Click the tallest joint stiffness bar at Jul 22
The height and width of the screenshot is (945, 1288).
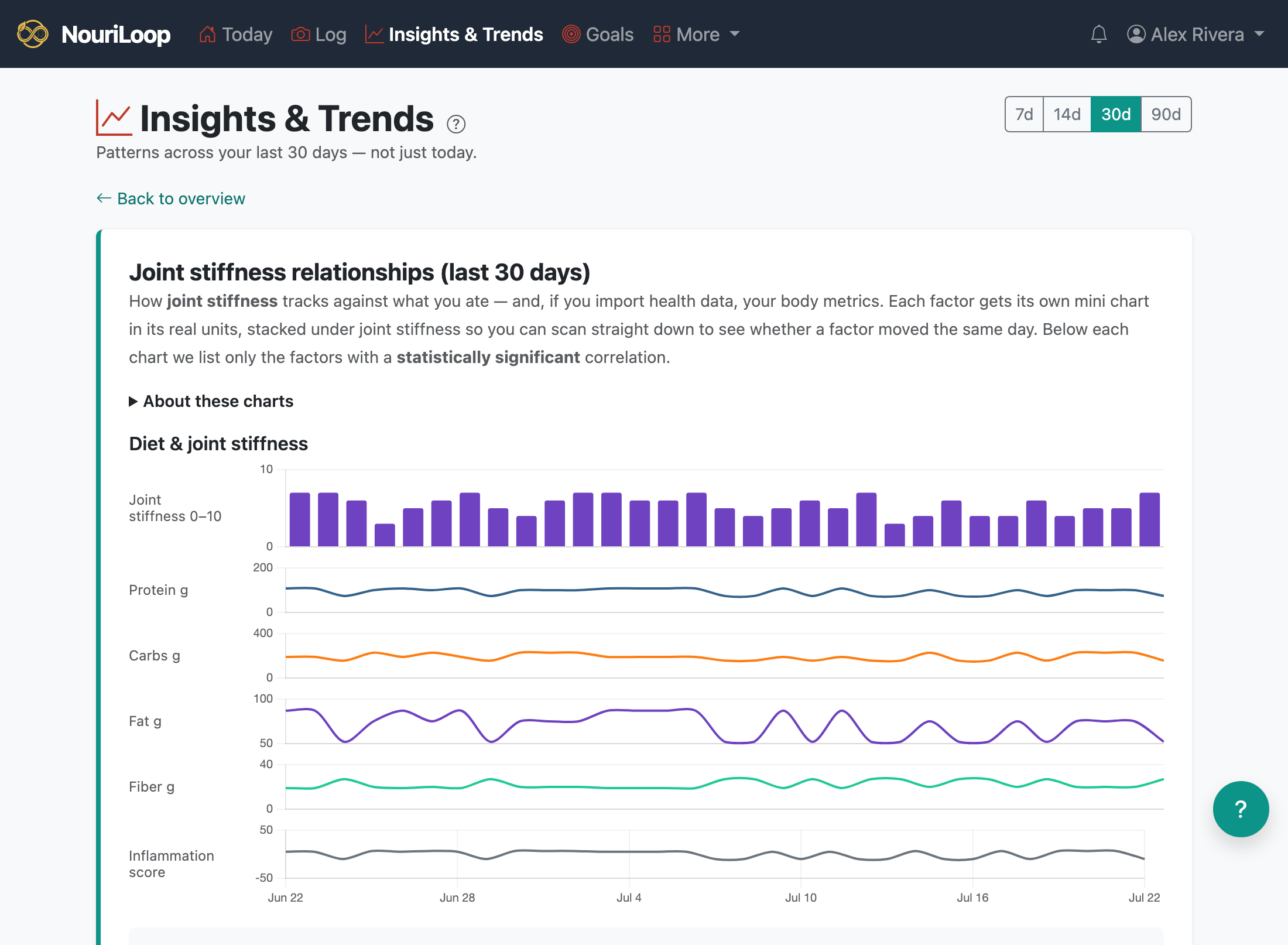1149,519
